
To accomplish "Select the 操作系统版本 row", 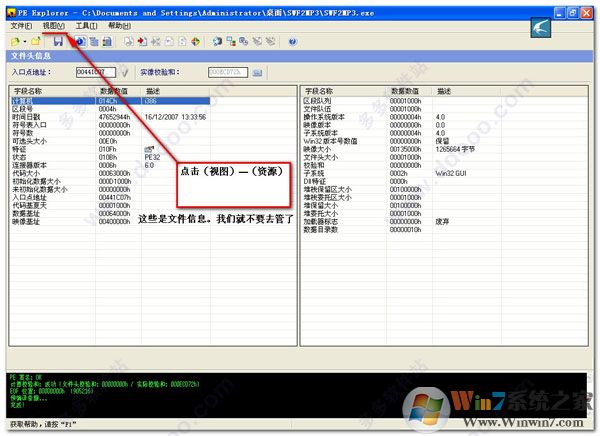I will tap(401, 117).
